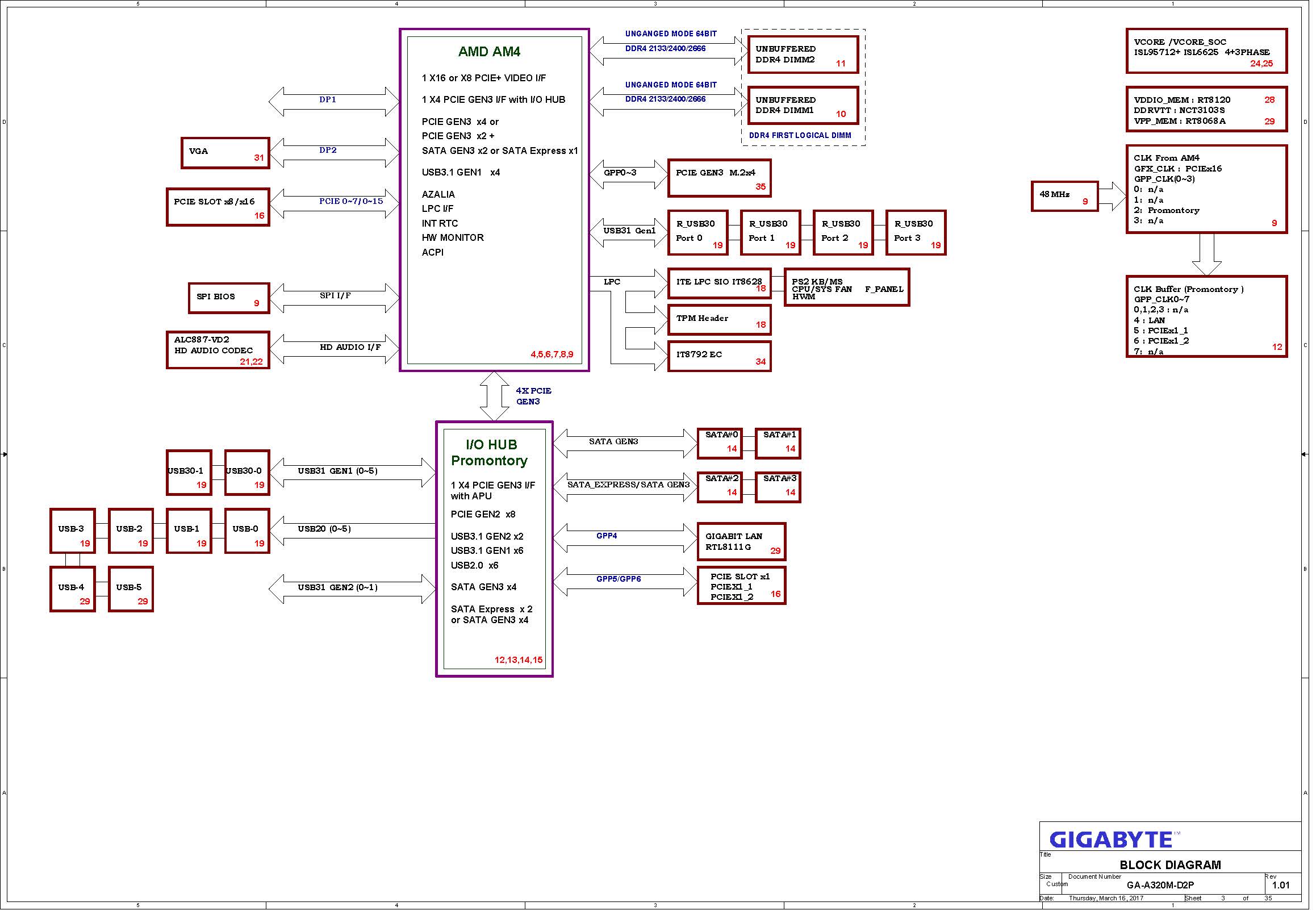Select the VGA block
This screenshot has height=910, width=1316.
click(225, 153)
